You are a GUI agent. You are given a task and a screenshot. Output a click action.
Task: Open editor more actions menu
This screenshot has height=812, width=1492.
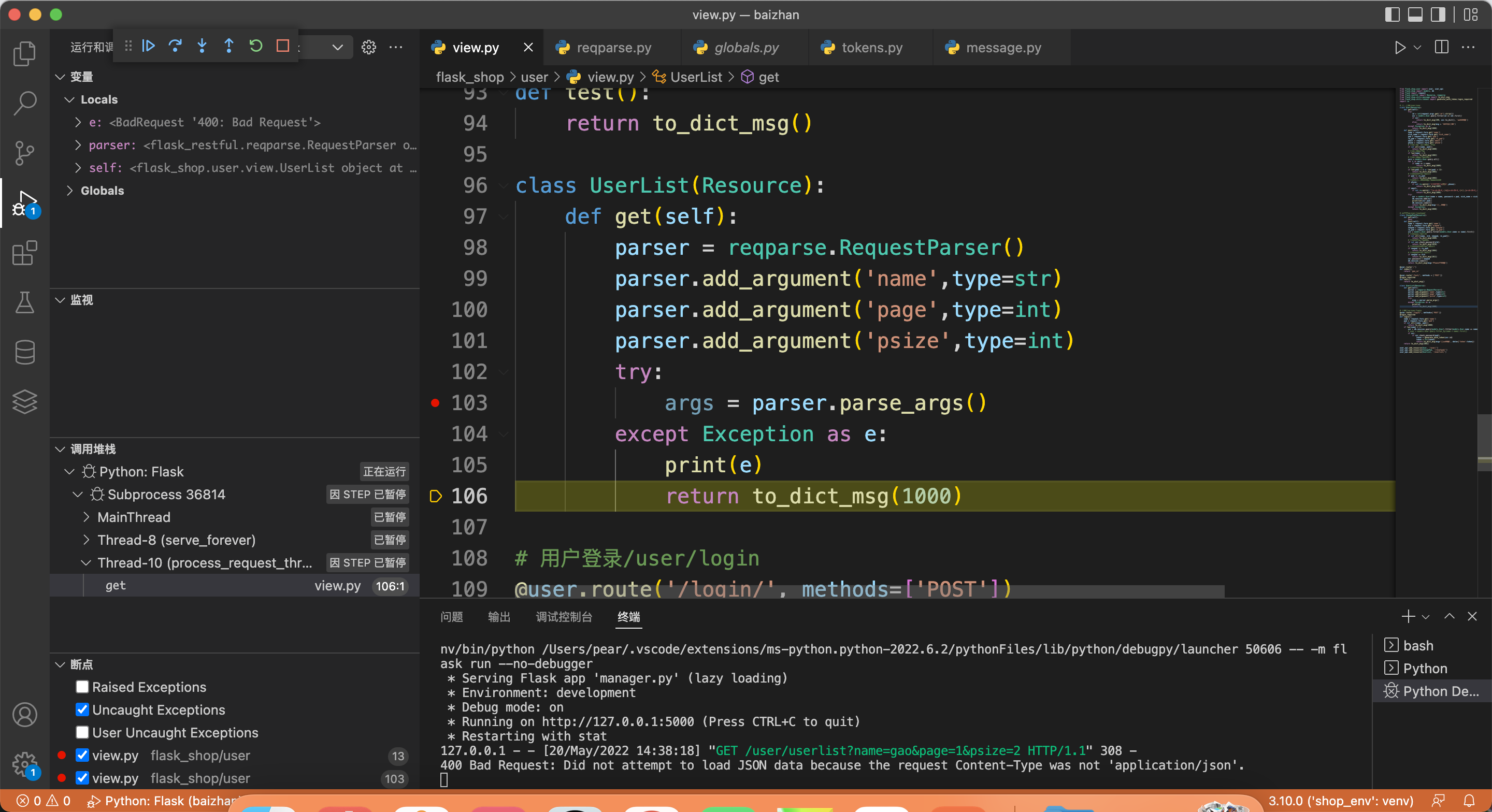point(1468,47)
